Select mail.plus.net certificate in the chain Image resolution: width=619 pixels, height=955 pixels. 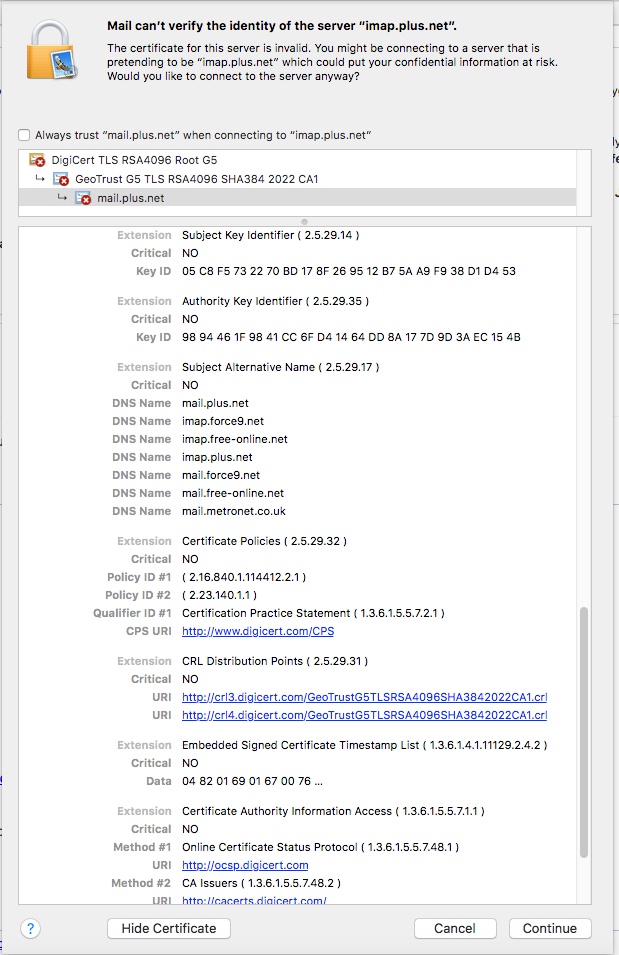[x=130, y=198]
